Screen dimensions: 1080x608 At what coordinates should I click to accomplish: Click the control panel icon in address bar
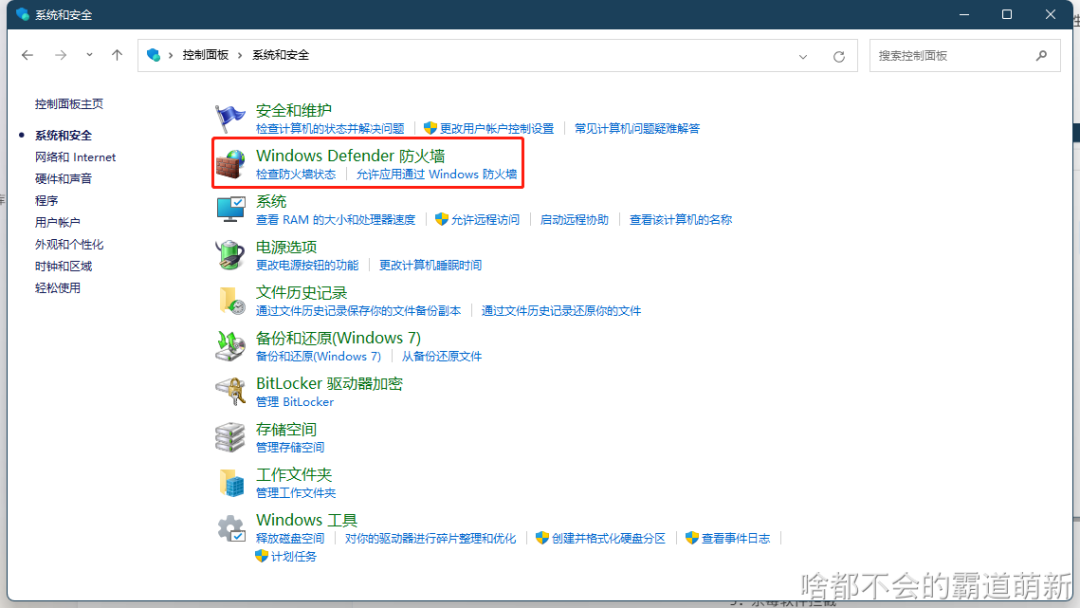[x=154, y=55]
